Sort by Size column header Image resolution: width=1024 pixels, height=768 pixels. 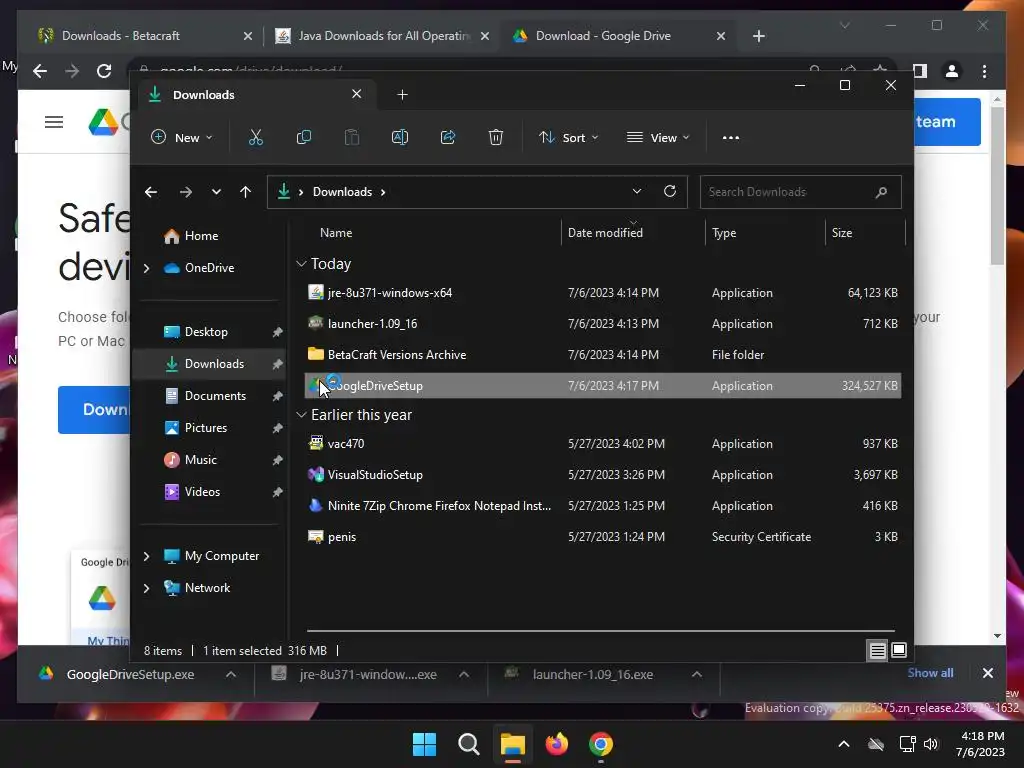click(x=842, y=232)
